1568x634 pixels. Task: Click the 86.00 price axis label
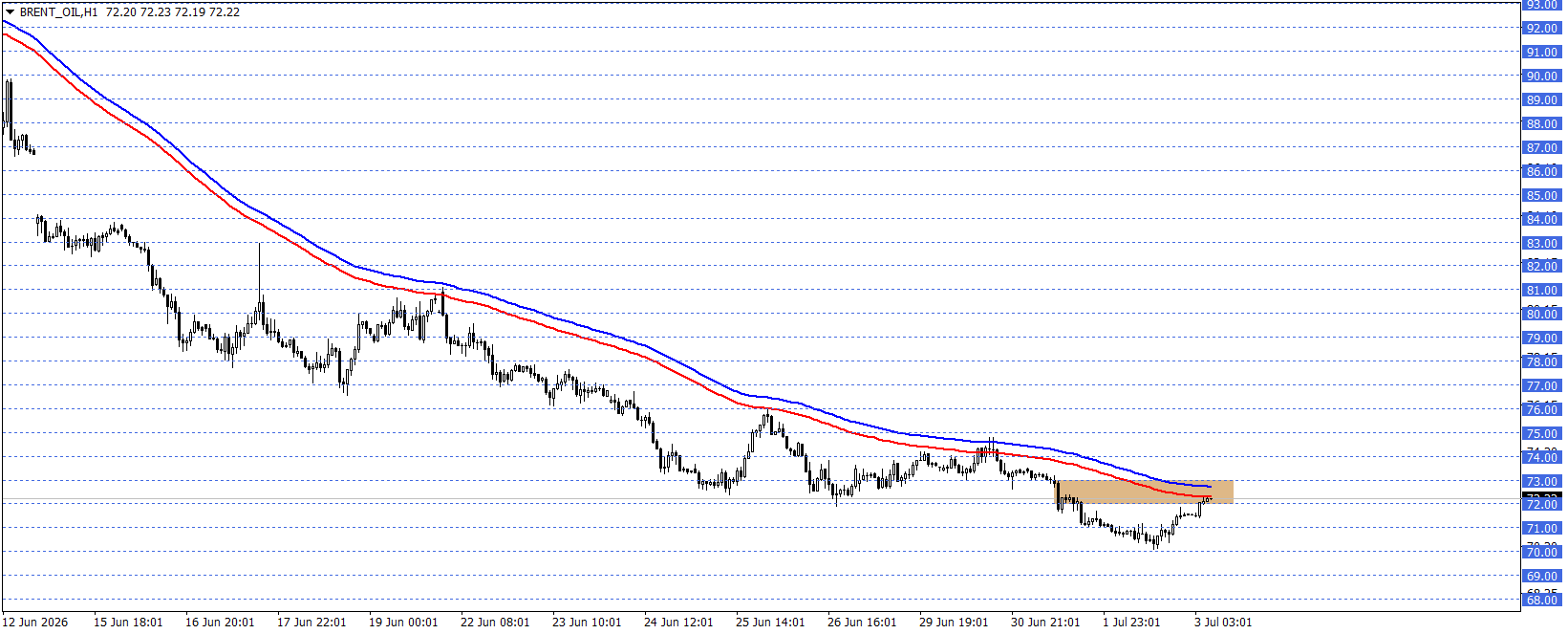1541,172
